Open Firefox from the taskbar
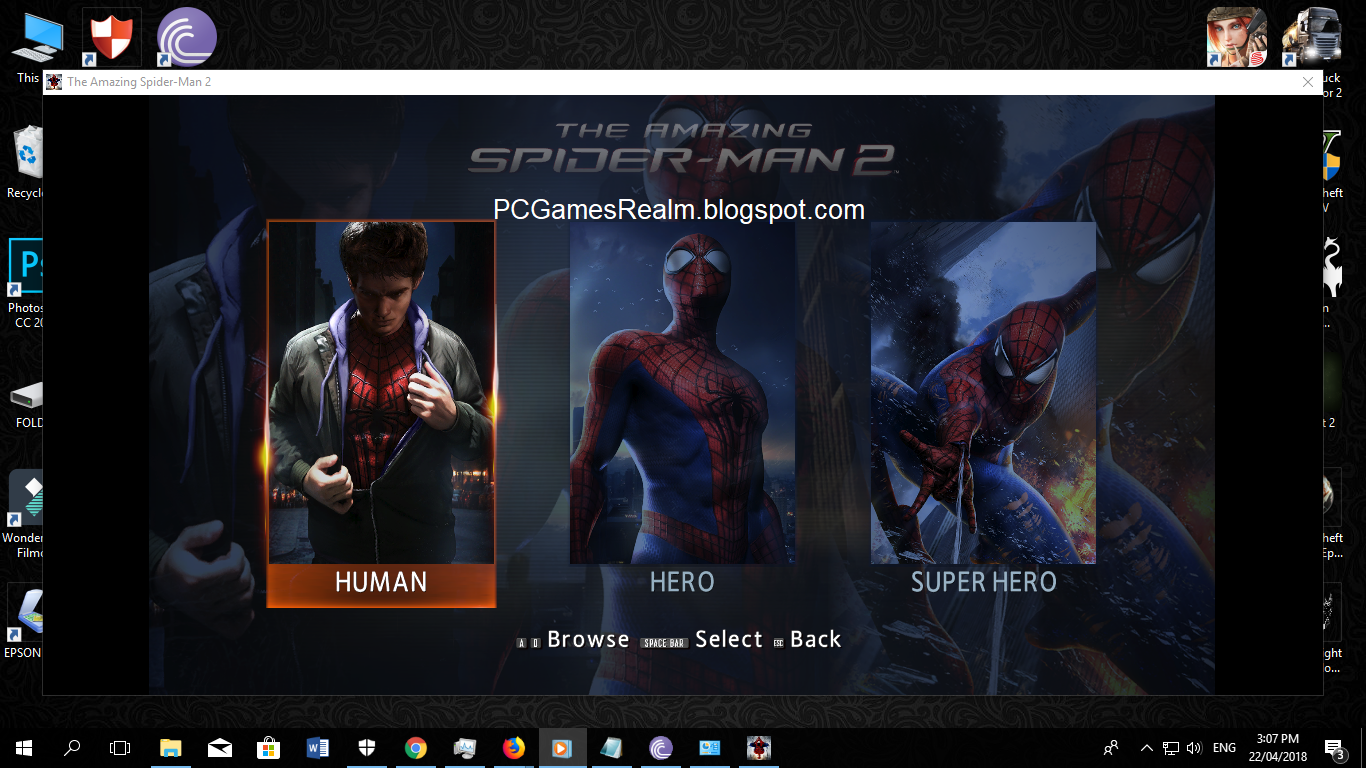1366x768 pixels. pyautogui.click(x=514, y=748)
